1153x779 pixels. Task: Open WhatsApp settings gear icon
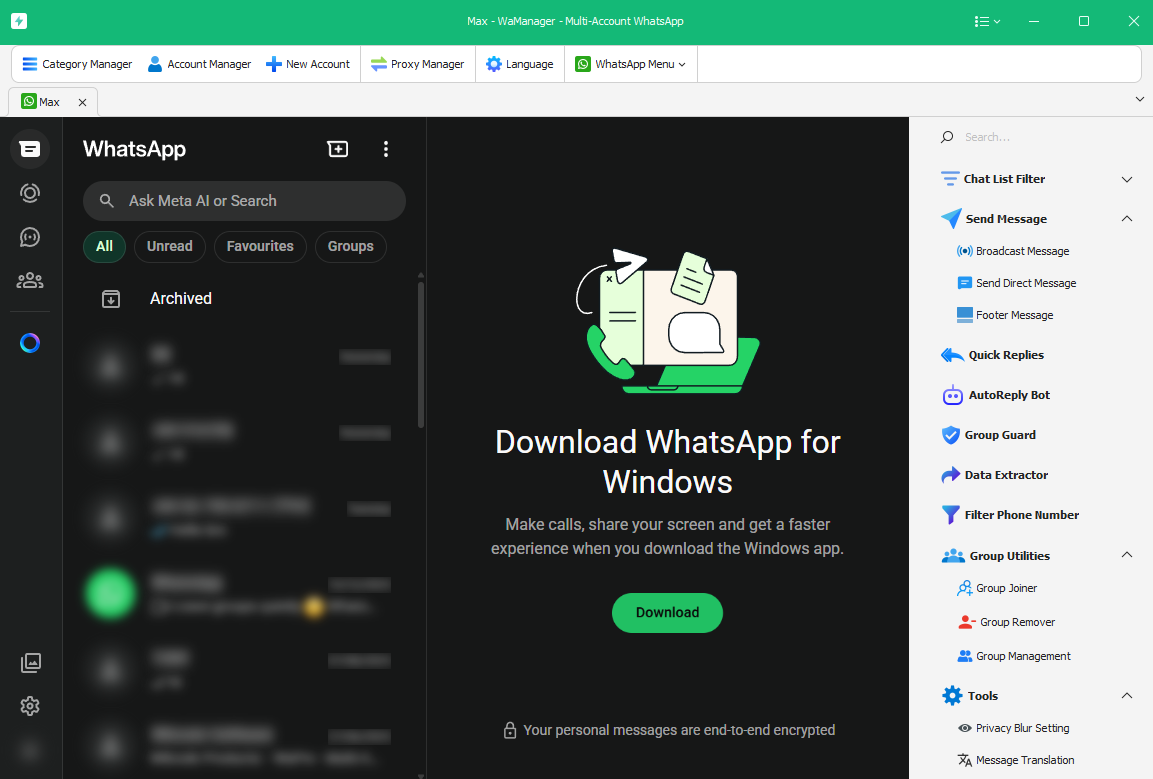[30, 706]
